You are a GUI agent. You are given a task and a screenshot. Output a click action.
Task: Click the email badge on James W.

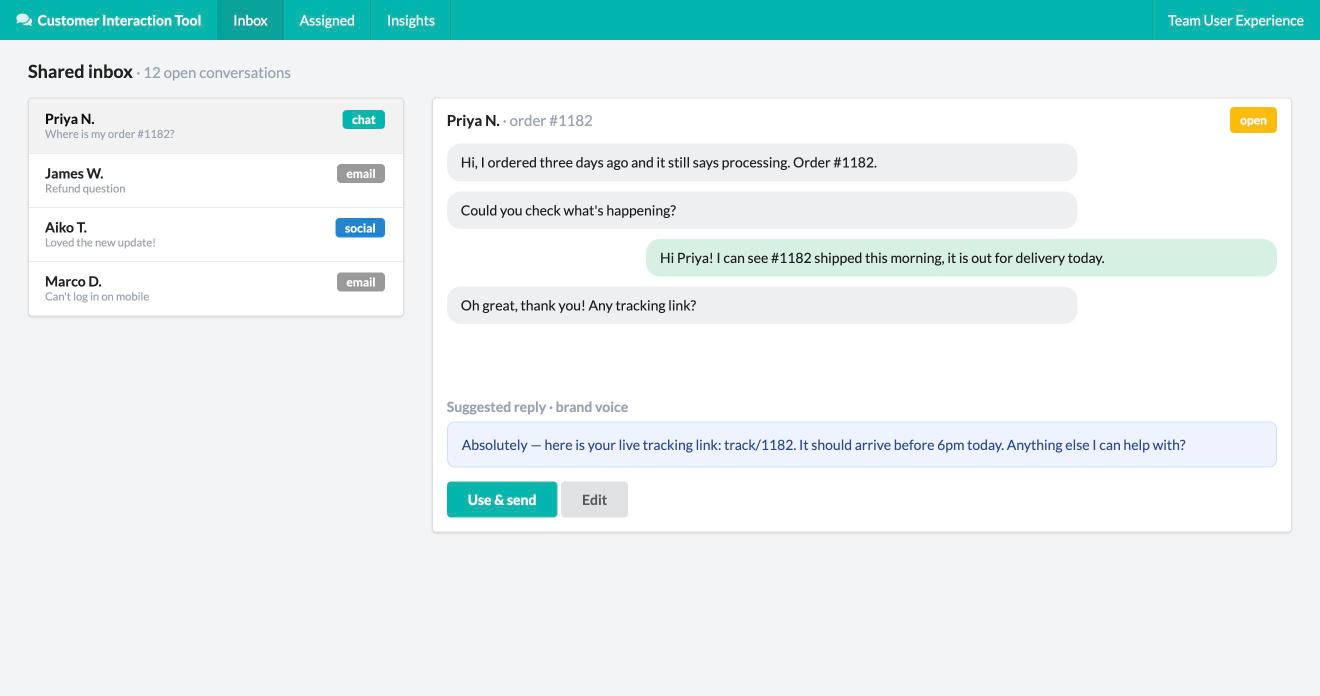point(361,174)
